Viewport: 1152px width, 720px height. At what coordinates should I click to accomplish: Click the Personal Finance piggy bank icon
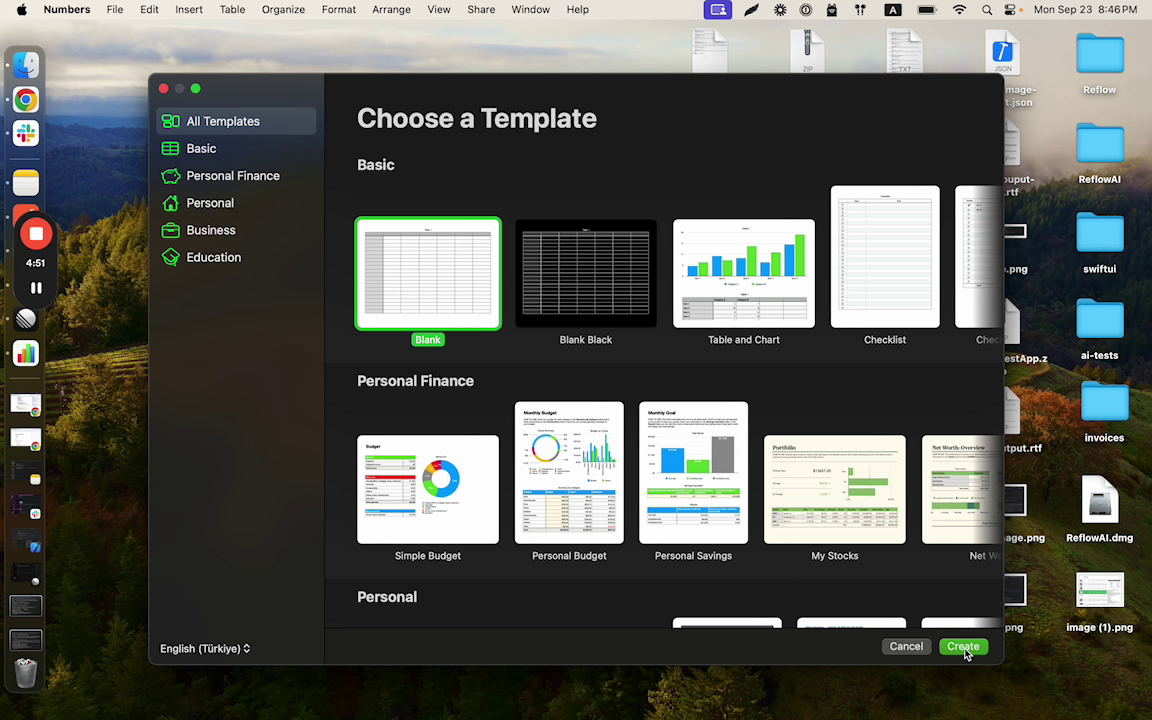click(x=170, y=176)
